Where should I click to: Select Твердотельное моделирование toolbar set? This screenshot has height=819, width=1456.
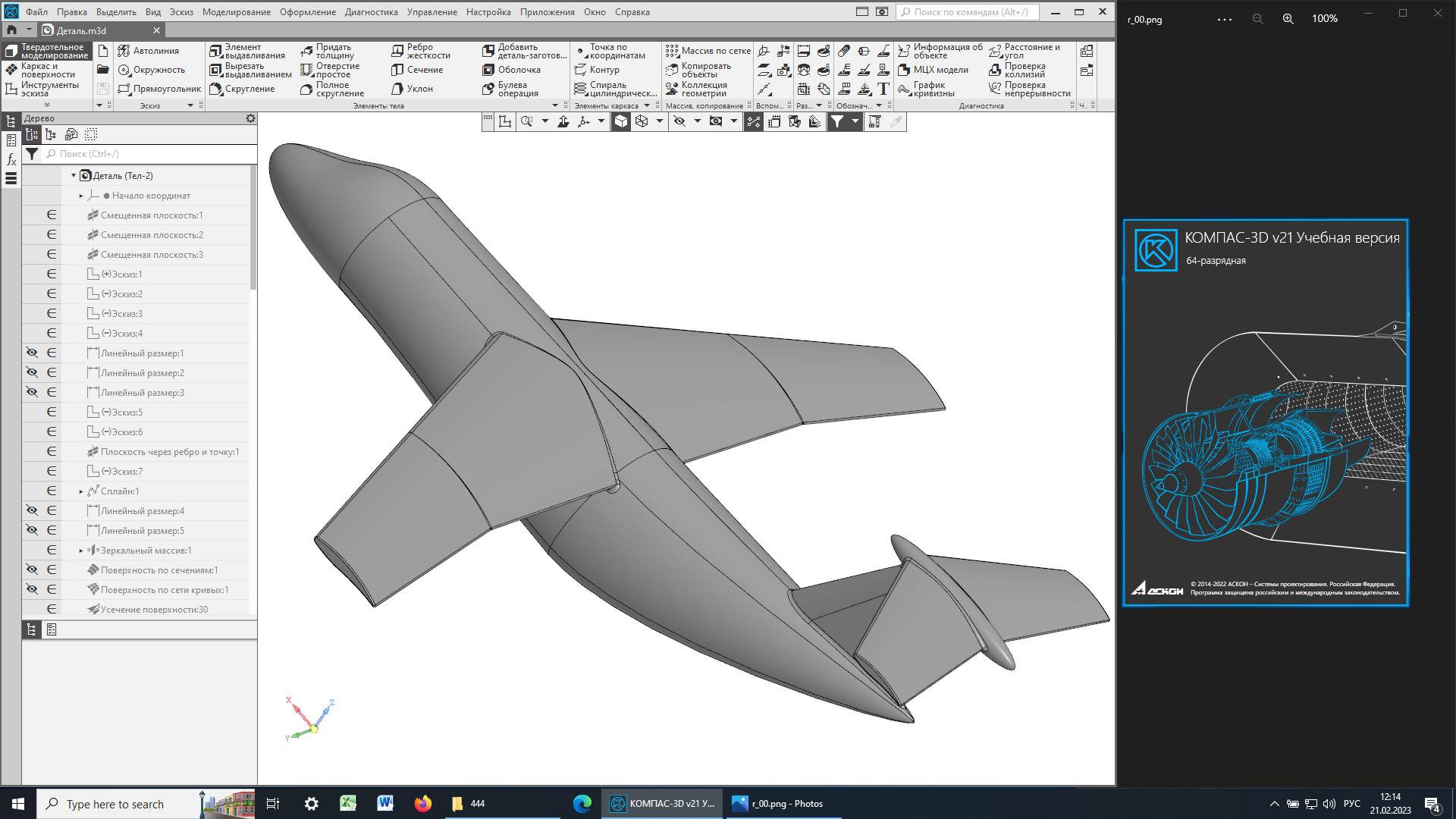tap(48, 51)
